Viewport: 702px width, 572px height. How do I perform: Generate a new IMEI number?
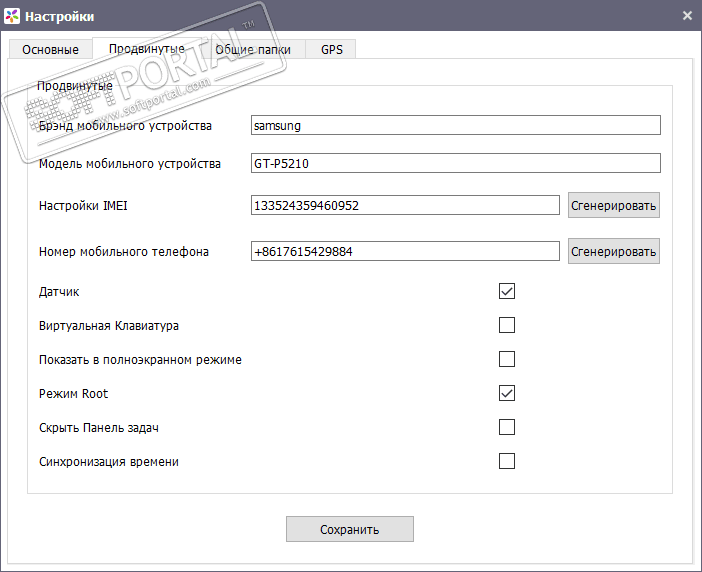click(x=614, y=206)
